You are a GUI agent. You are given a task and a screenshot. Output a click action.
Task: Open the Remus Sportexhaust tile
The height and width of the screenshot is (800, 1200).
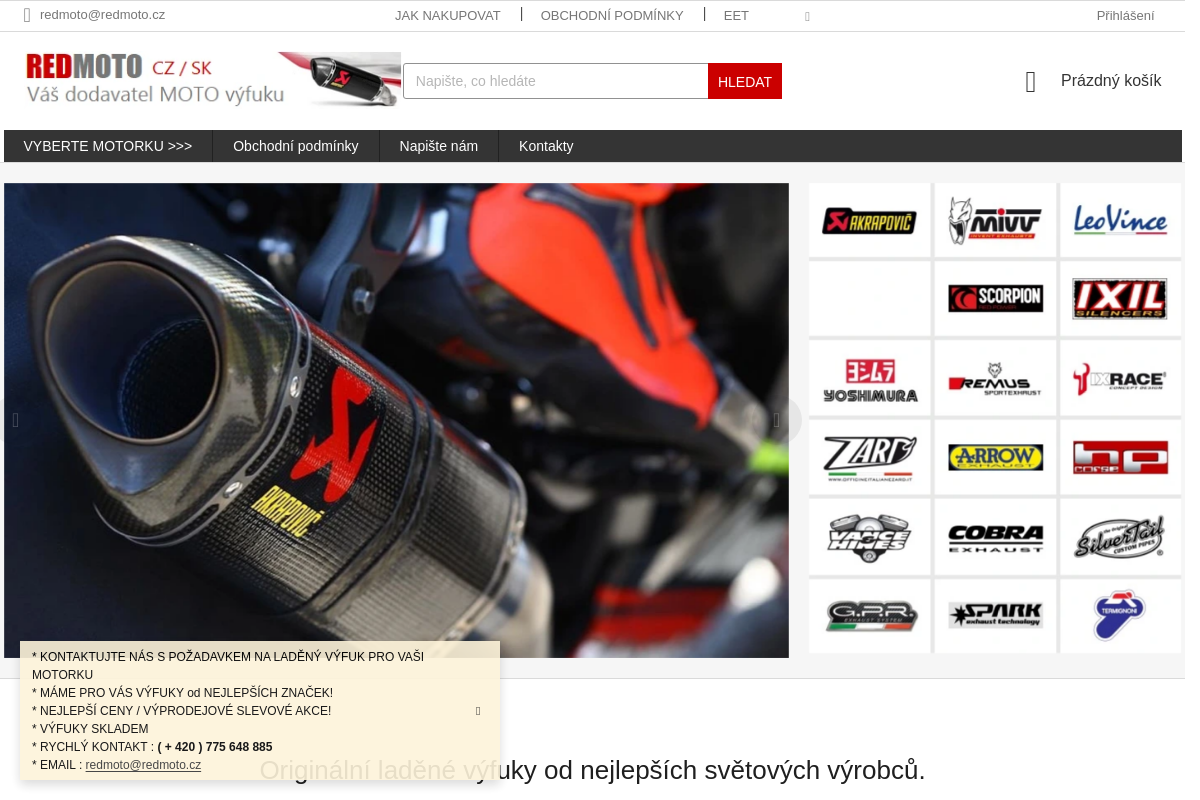coord(995,377)
